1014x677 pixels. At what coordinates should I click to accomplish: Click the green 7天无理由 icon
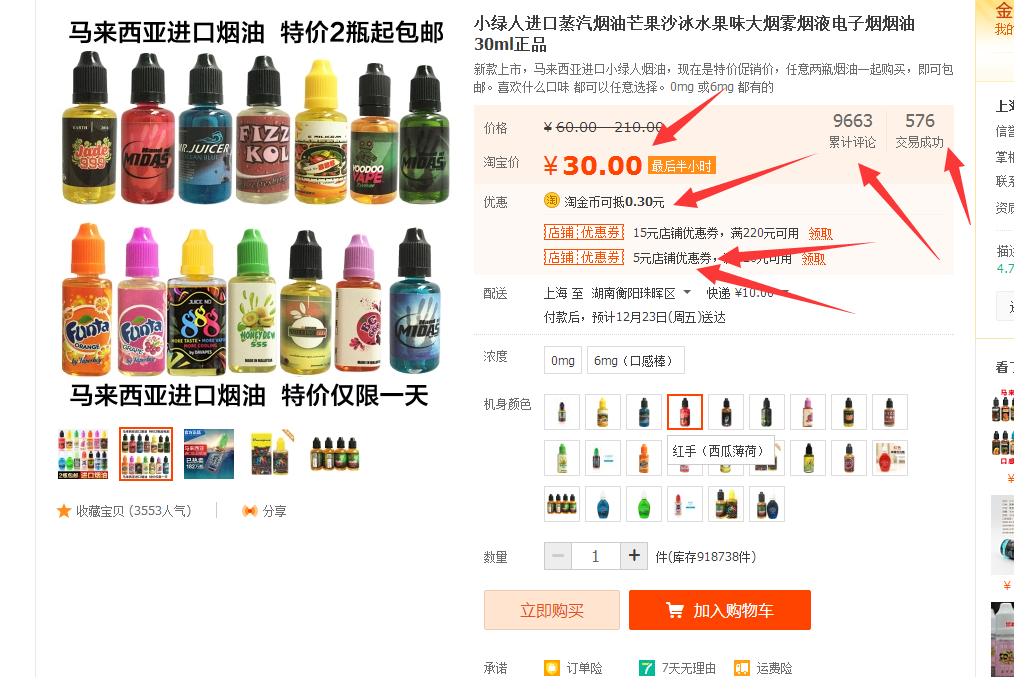click(x=646, y=668)
